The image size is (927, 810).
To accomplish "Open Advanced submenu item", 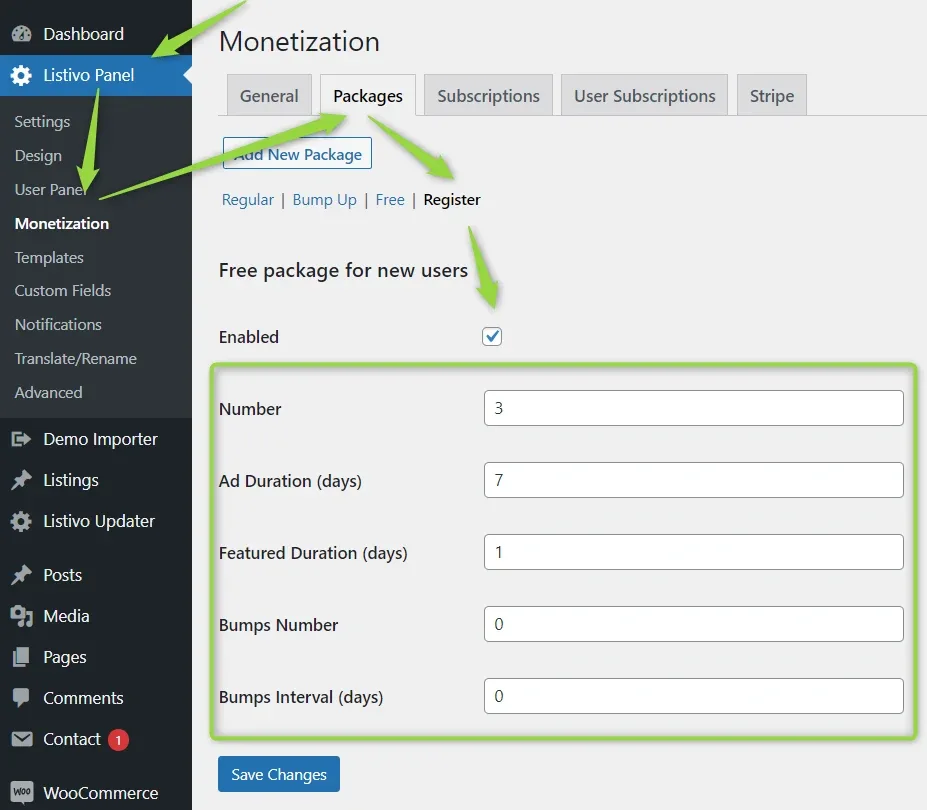I will point(48,393).
